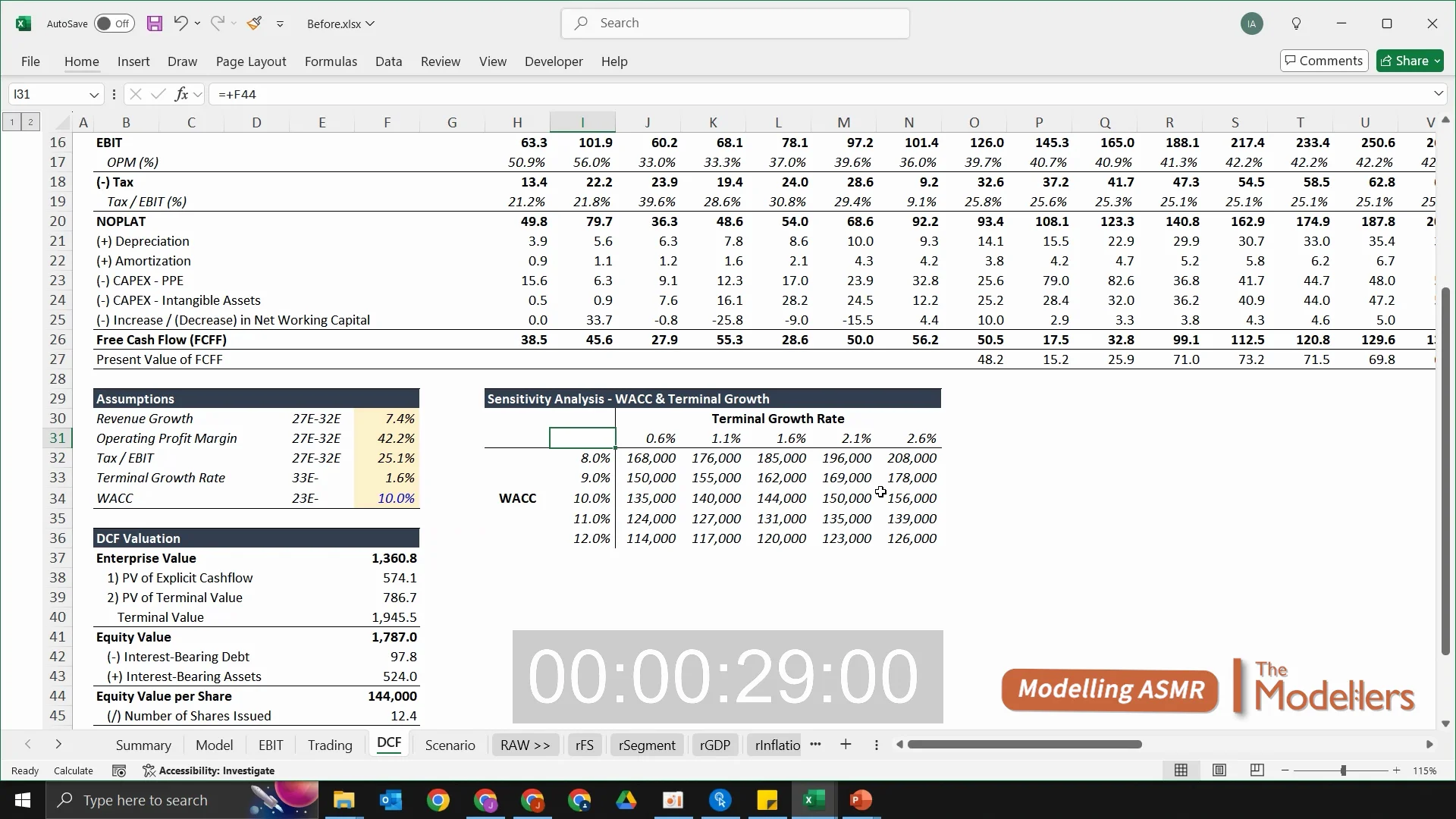
Task: Click the Normal view grid icon
Action: point(1181,770)
